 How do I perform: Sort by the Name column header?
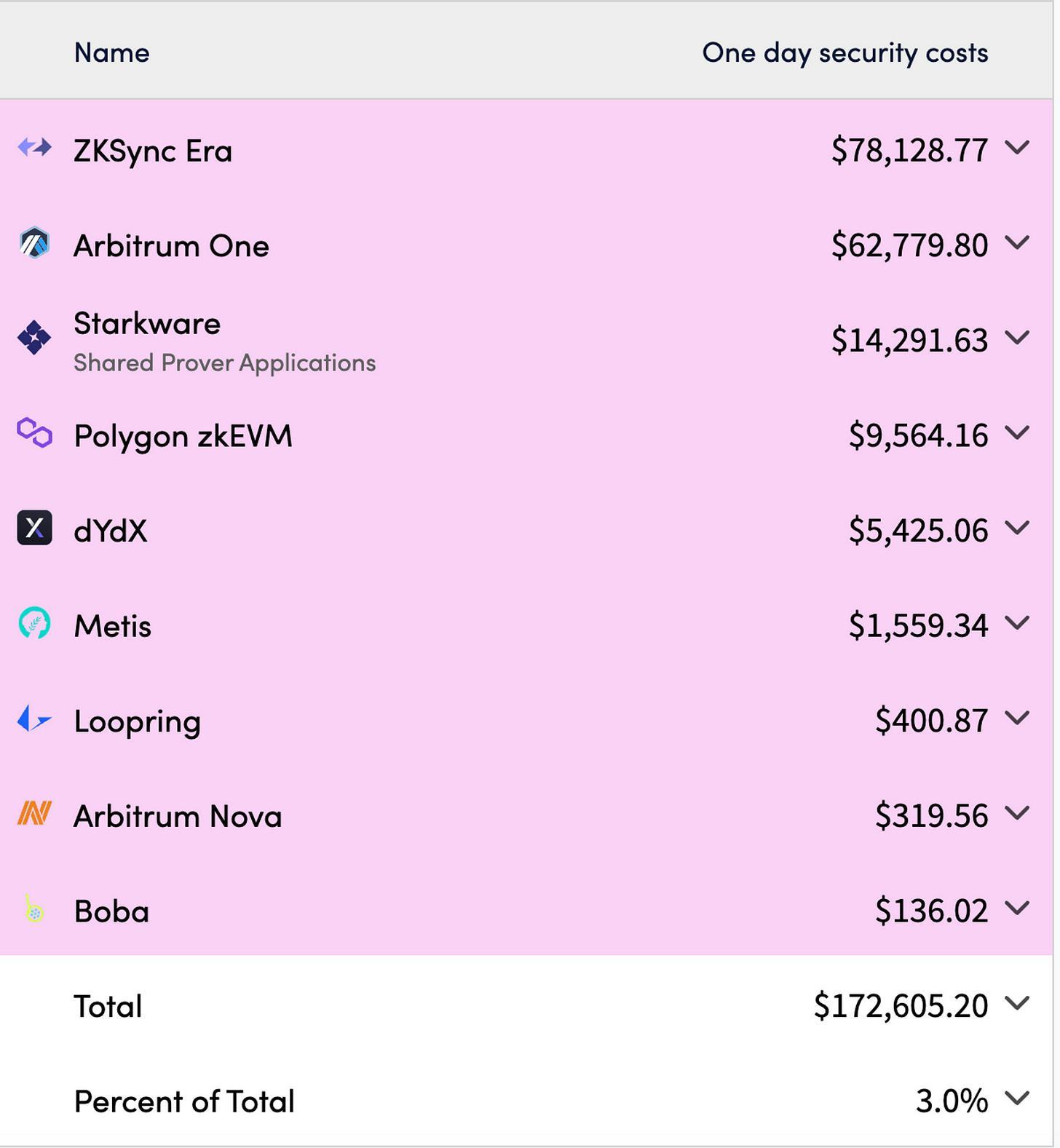click(x=112, y=52)
